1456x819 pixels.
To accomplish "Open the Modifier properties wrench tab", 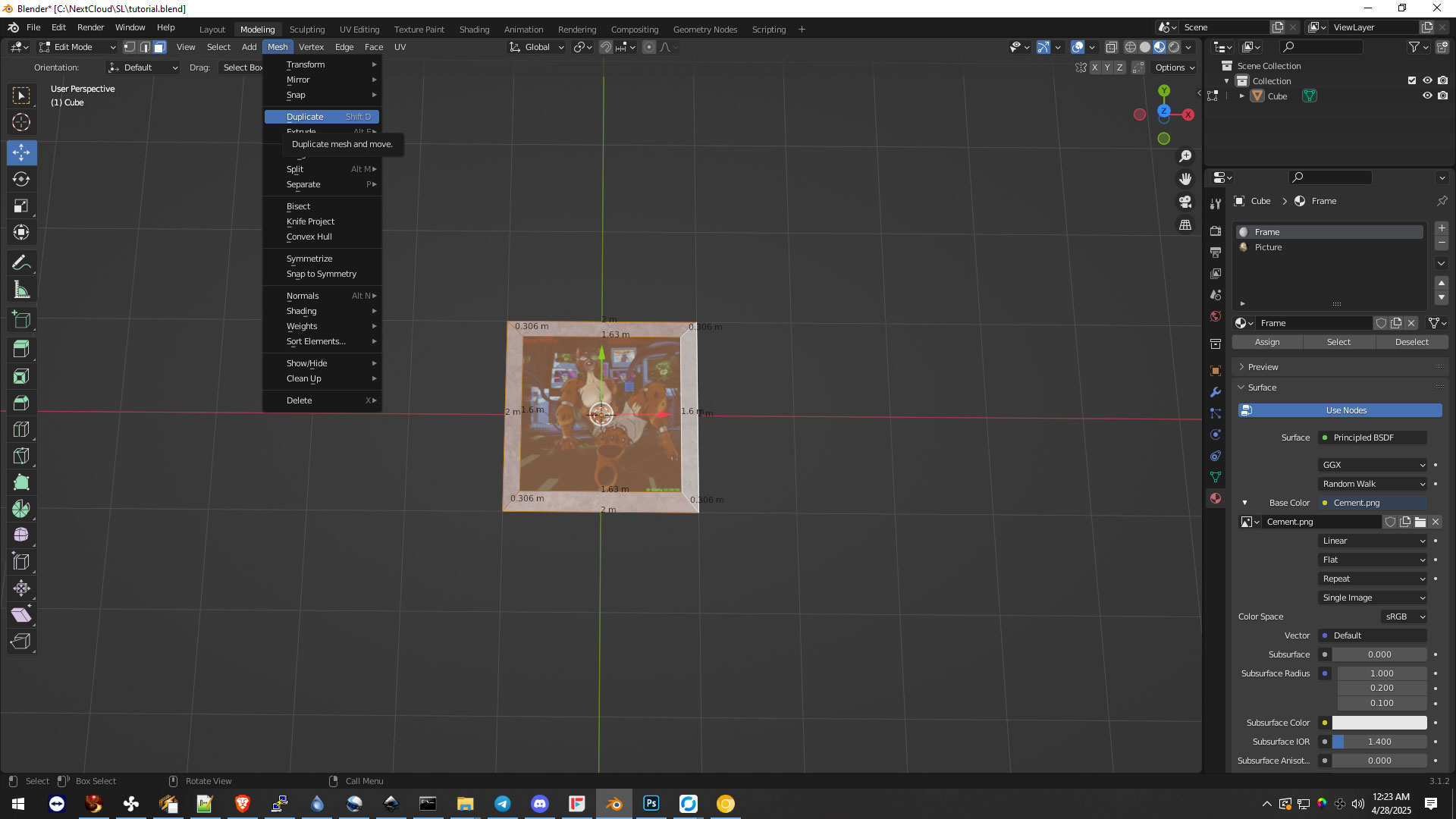I will click(x=1216, y=392).
